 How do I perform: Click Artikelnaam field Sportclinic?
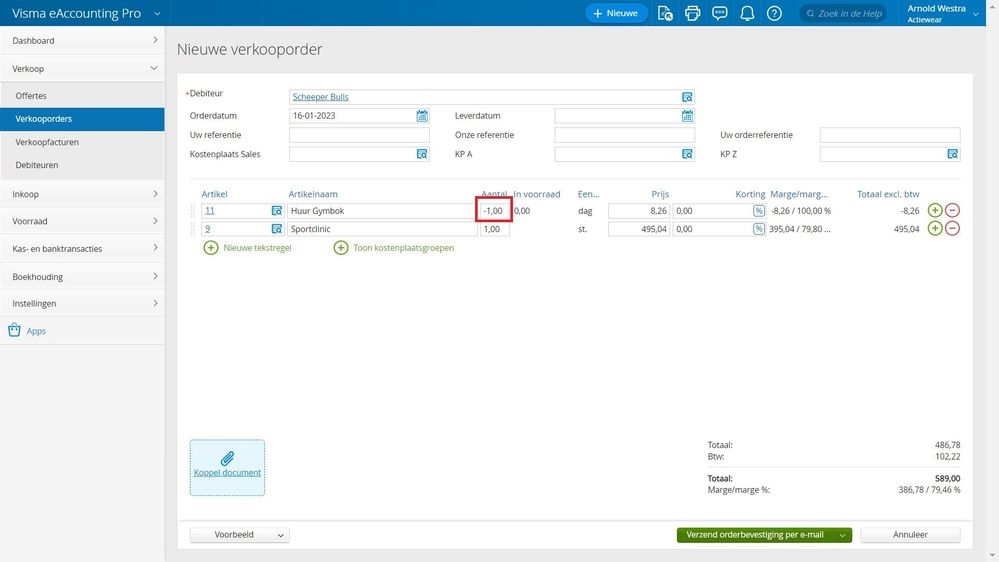coord(382,229)
